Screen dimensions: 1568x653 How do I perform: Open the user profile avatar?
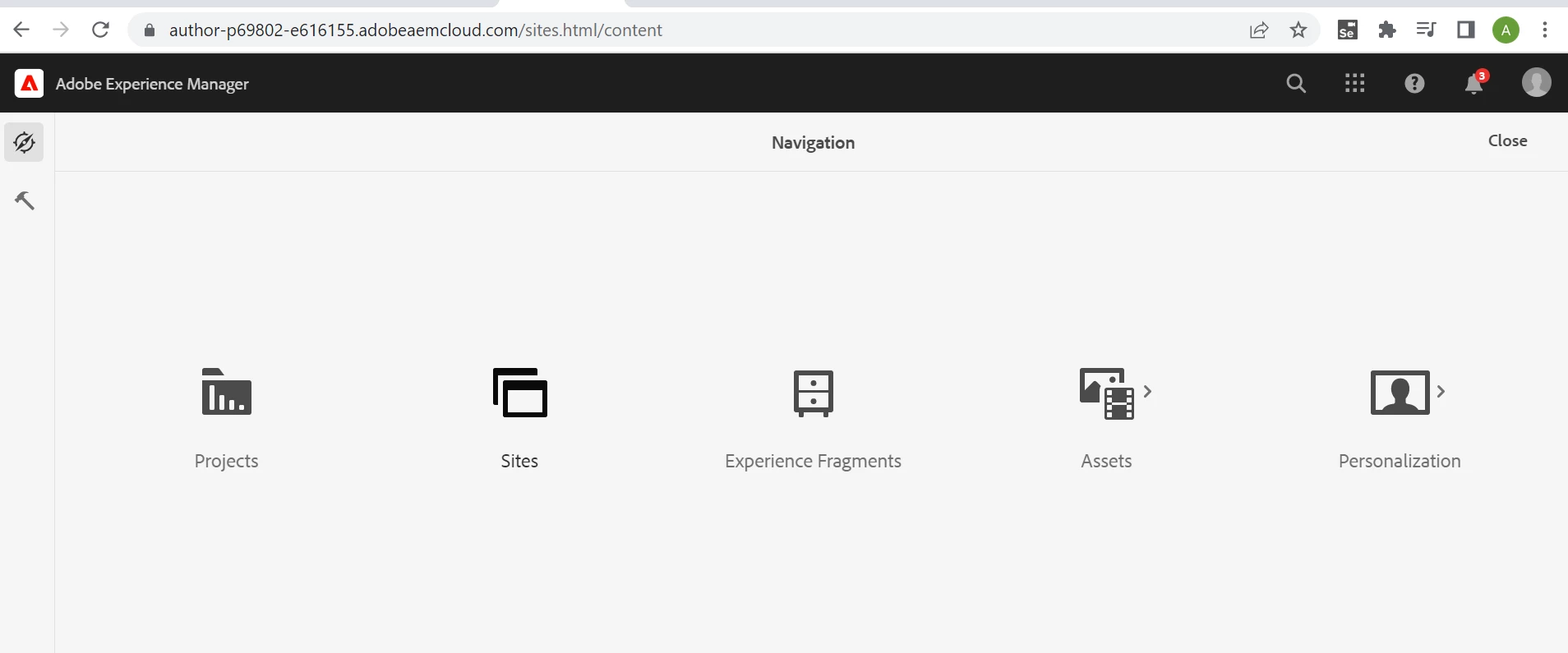click(x=1536, y=82)
